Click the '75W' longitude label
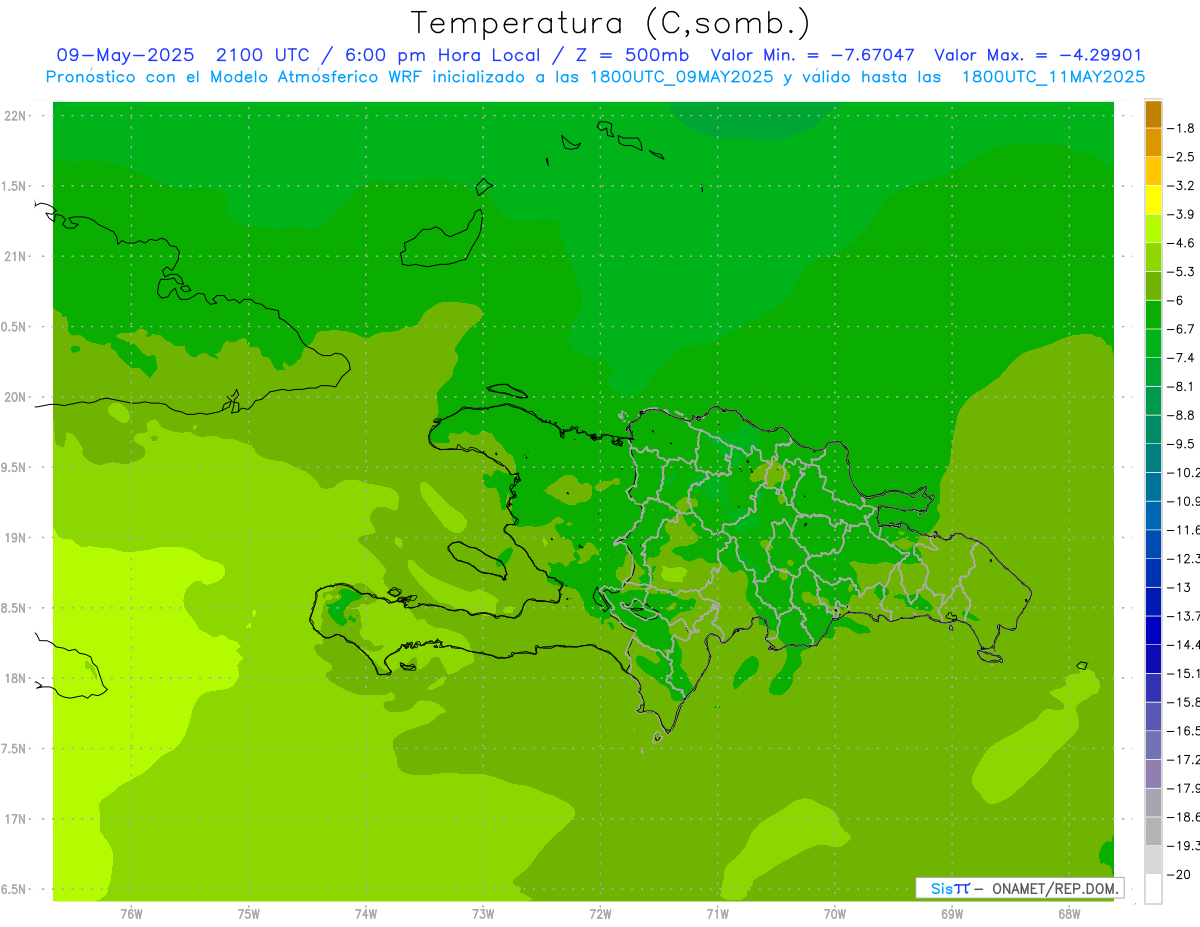1200x927 pixels. pos(249,913)
